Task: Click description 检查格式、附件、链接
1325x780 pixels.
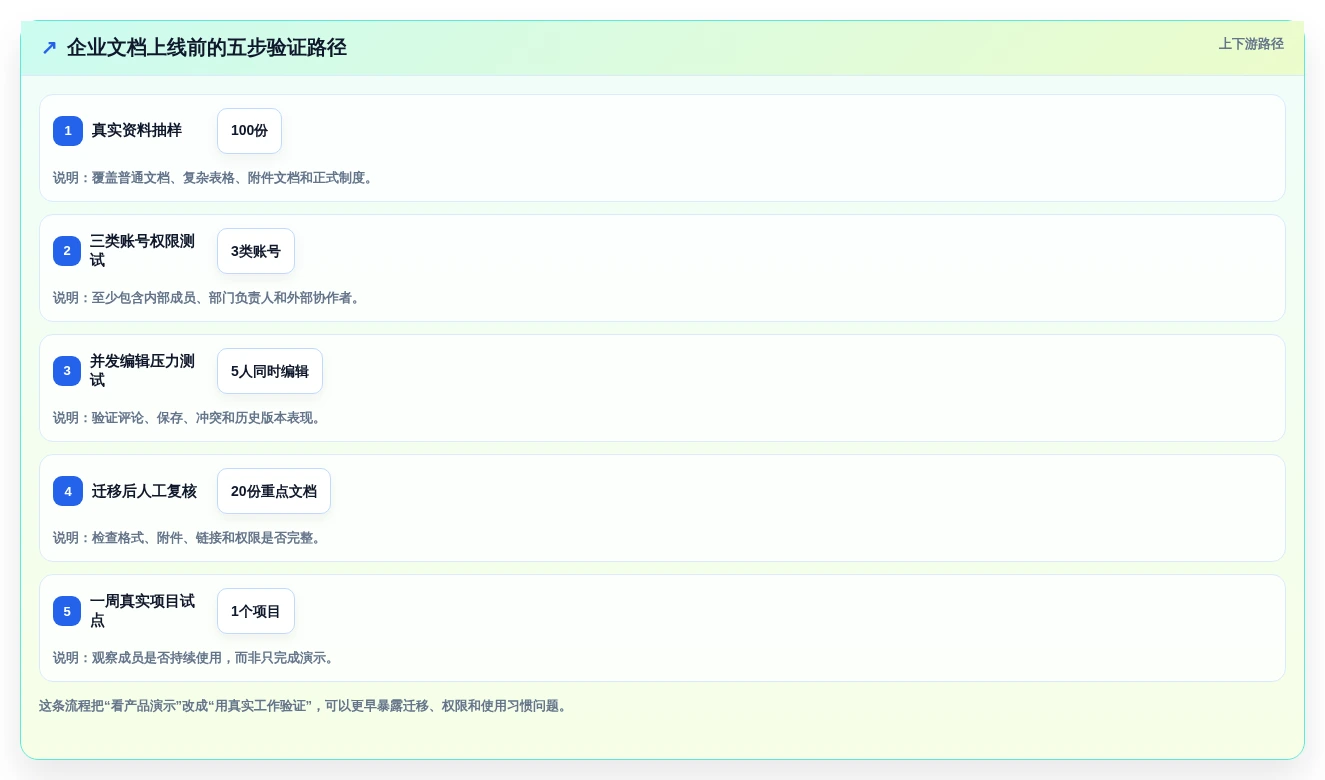Action: pos(189,538)
